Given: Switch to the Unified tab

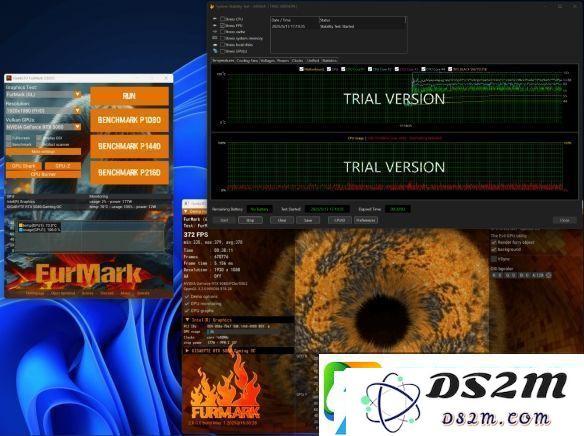Looking at the screenshot, I should (x=313, y=60).
